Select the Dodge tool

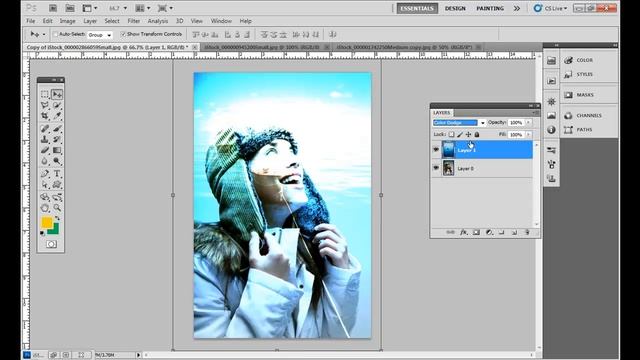click(57, 161)
